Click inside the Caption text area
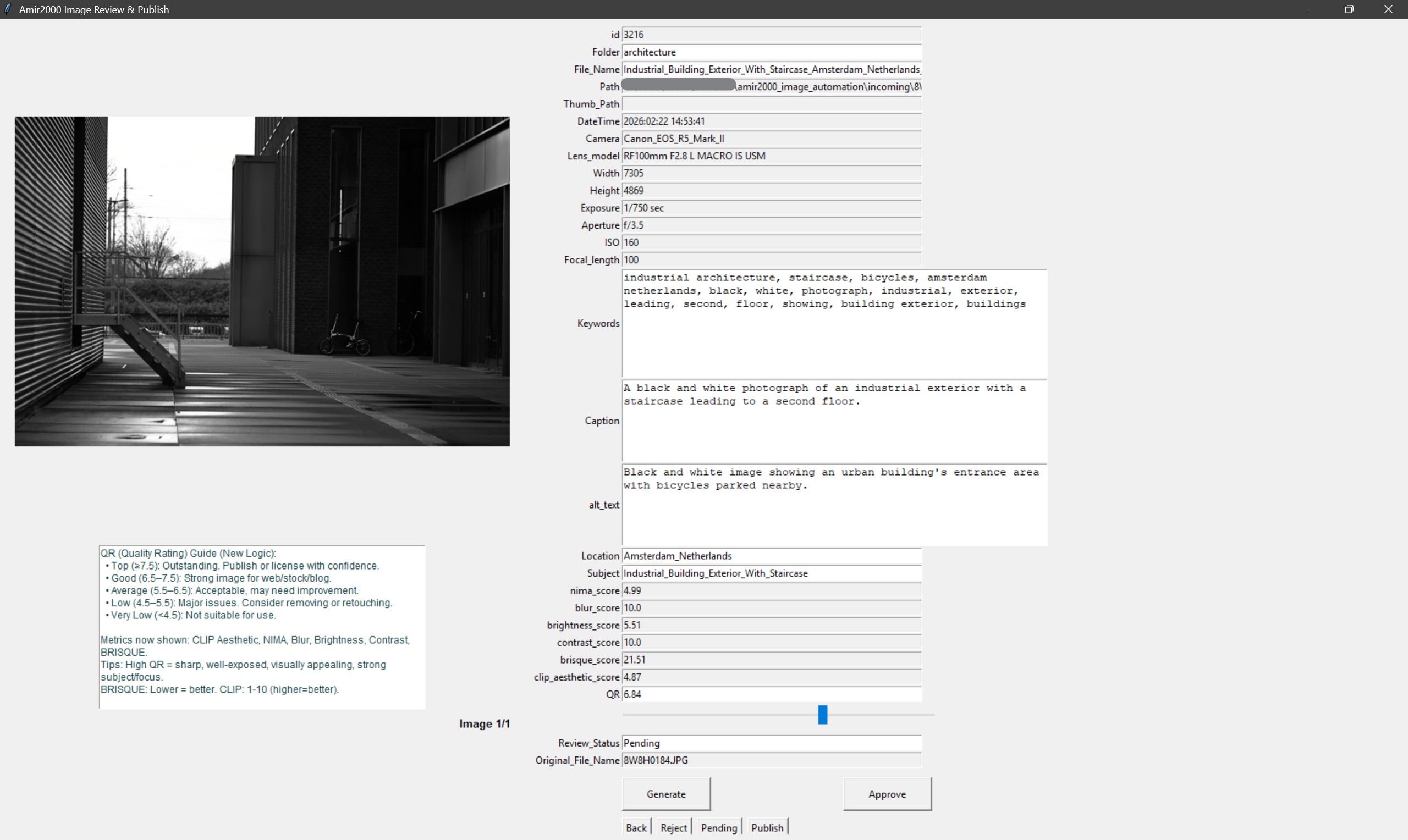Screen dimensions: 1408x840 click(832, 422)
